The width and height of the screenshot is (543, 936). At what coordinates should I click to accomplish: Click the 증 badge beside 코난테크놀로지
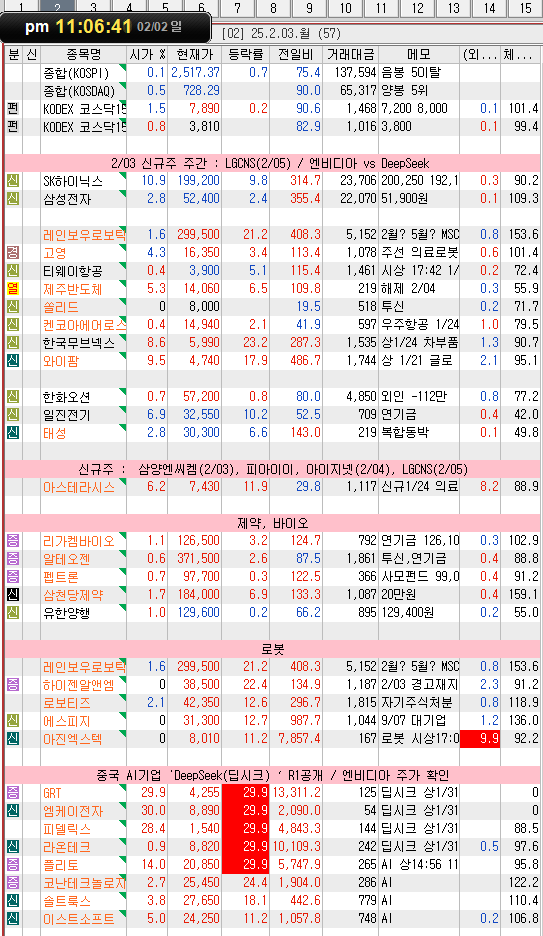tap(13, 882)
